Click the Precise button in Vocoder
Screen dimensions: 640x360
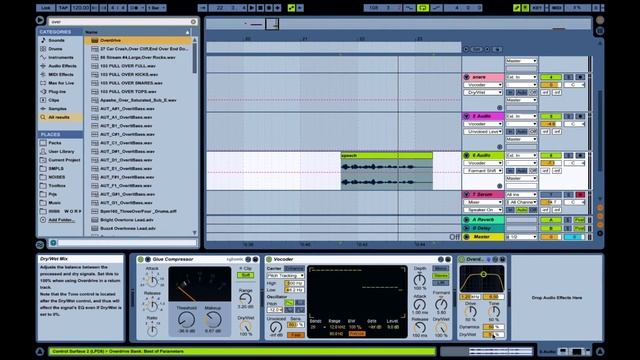(357, 334)
